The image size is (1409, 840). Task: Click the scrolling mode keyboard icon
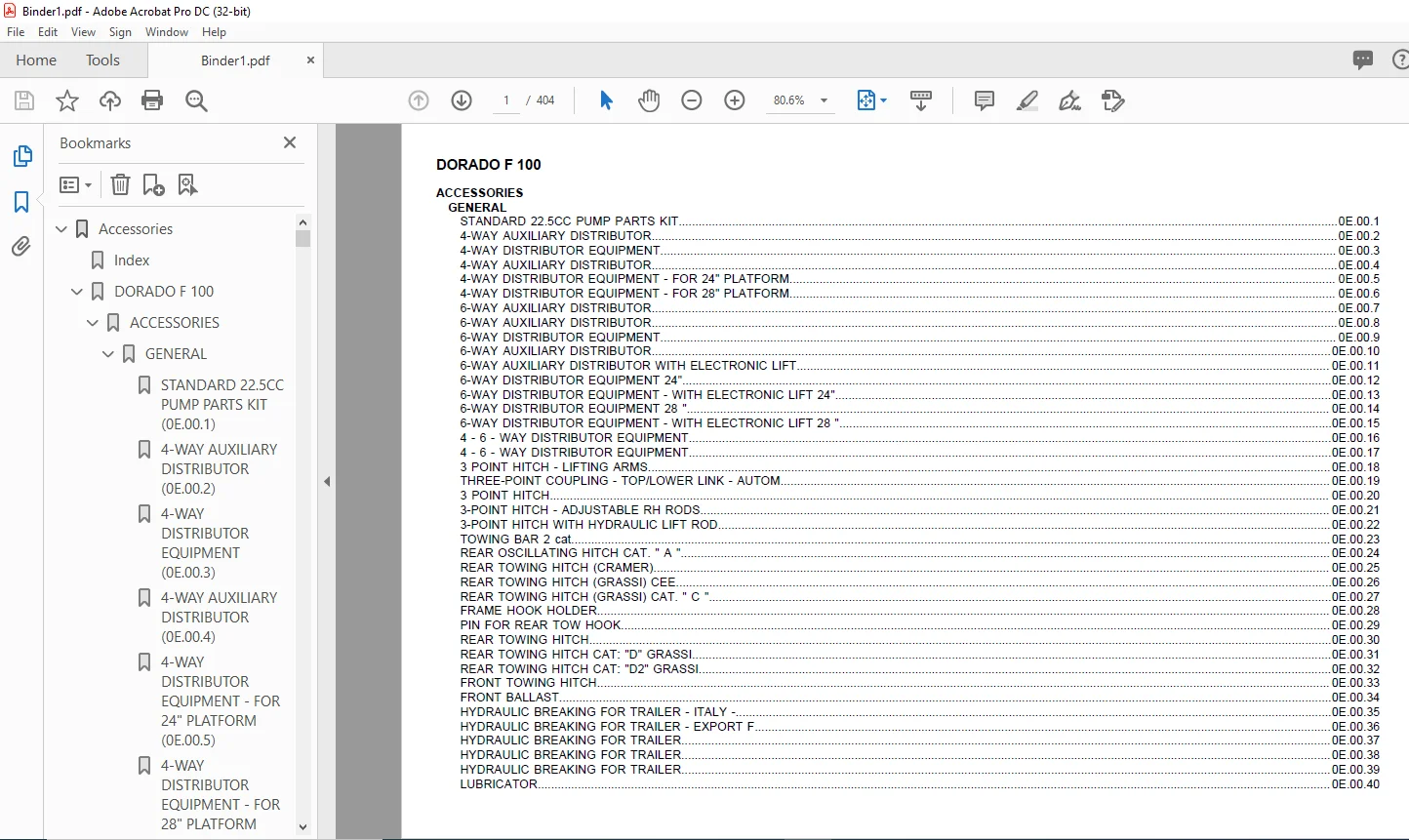click(921, 100)
